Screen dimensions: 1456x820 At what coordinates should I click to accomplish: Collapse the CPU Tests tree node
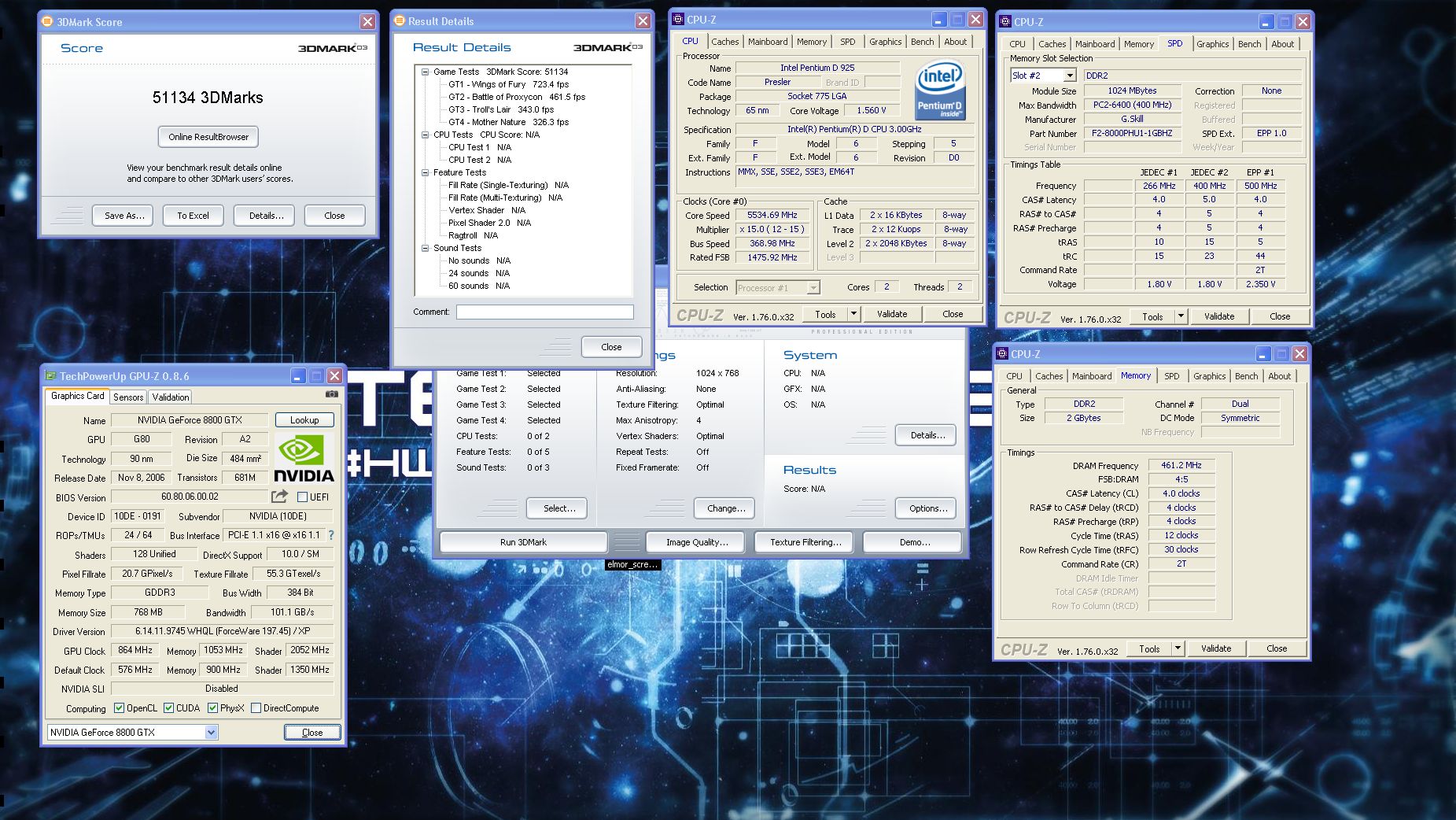point(425,135)
